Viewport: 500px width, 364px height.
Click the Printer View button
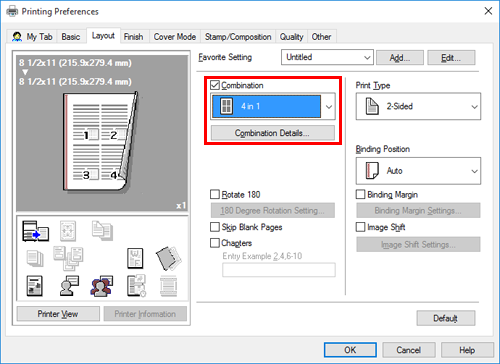[58, 314]
